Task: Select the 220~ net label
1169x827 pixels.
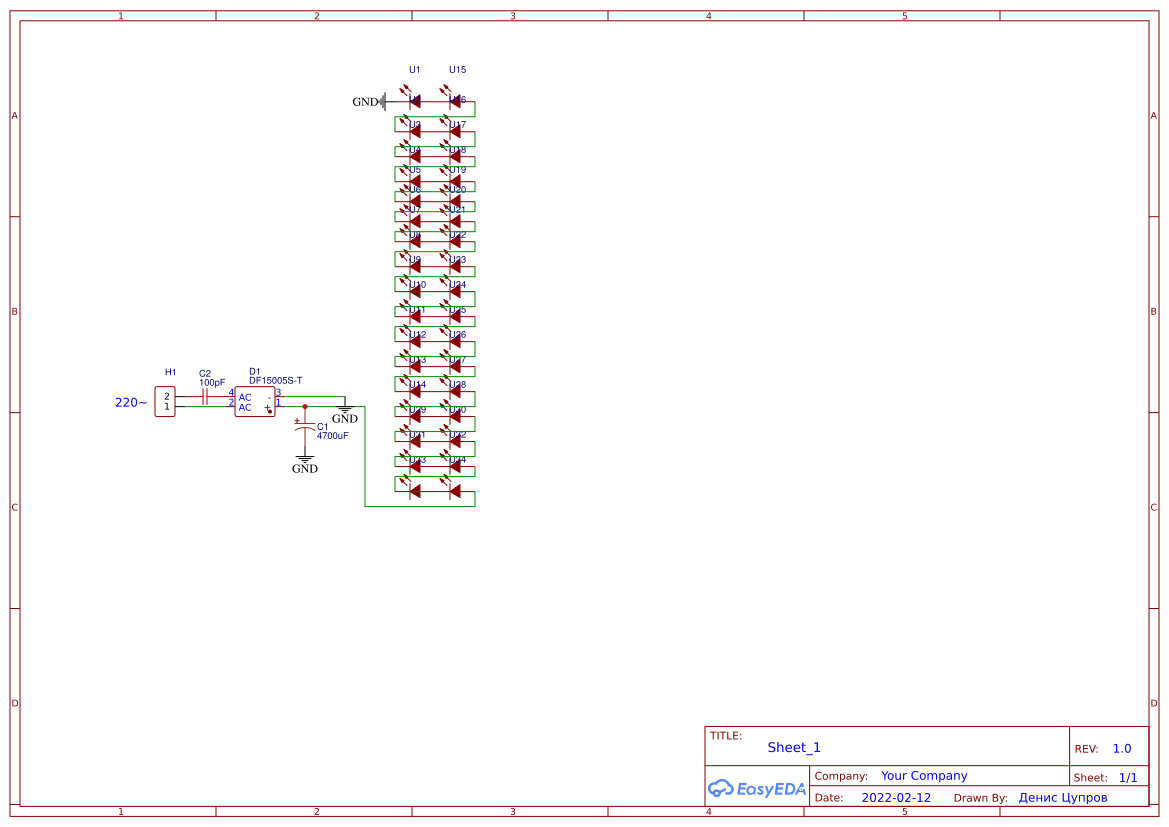Action: click(x=130, y=402)
